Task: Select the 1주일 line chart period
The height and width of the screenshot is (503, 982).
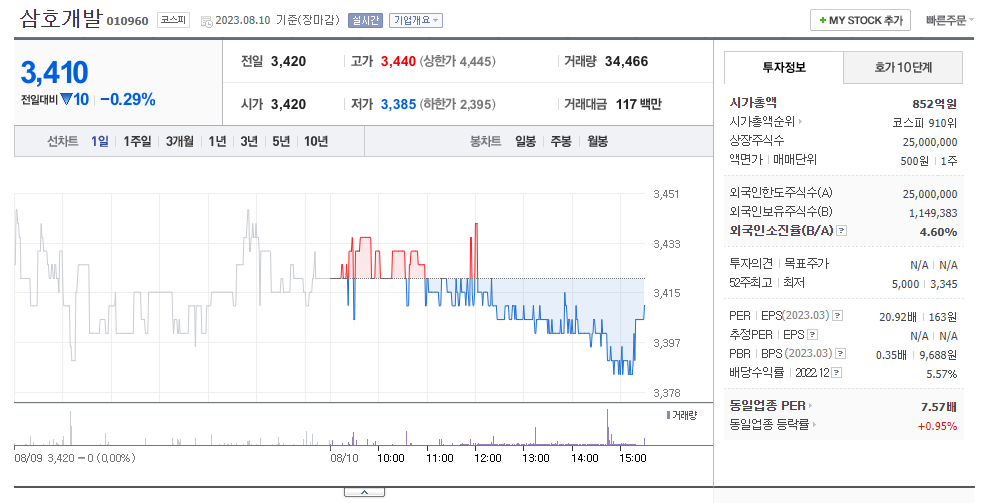Action: pos(137,142)
